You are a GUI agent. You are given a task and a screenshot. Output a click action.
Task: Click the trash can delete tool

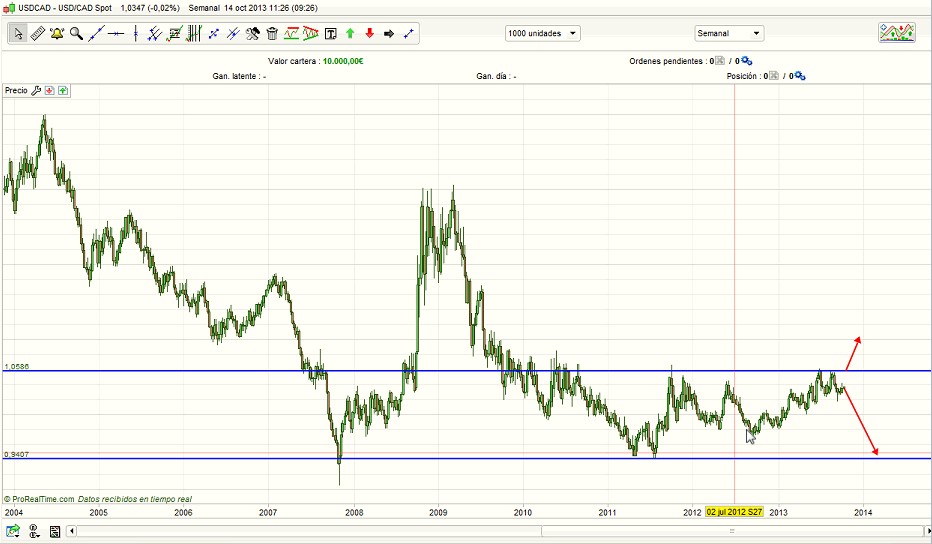pyautogui.click(x=272, y=34)
